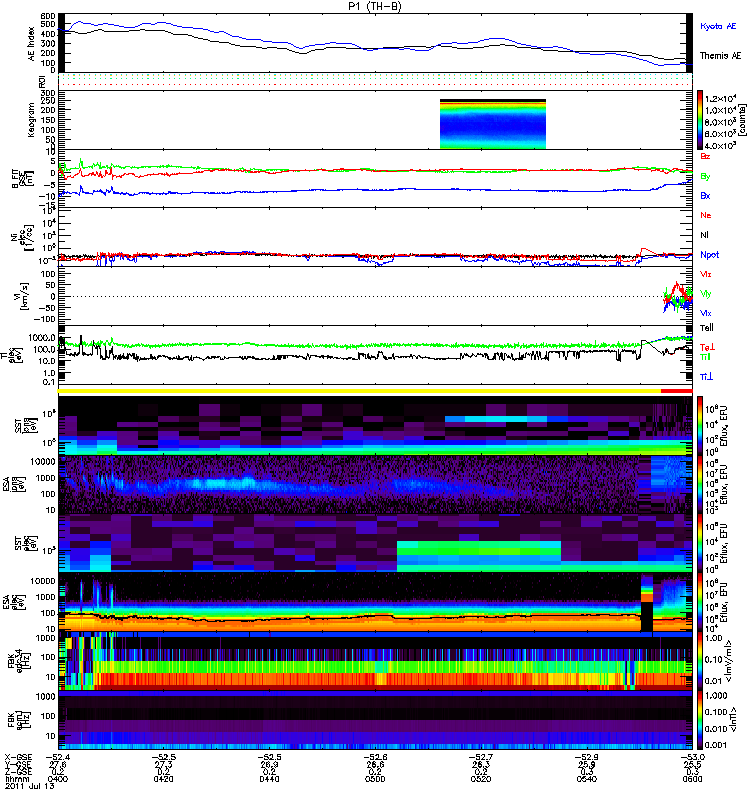Image resolution: width=750 pixels, height=800 pixels.
Task: Click the FBK mV/m color bar
Action: coord(700,661)
